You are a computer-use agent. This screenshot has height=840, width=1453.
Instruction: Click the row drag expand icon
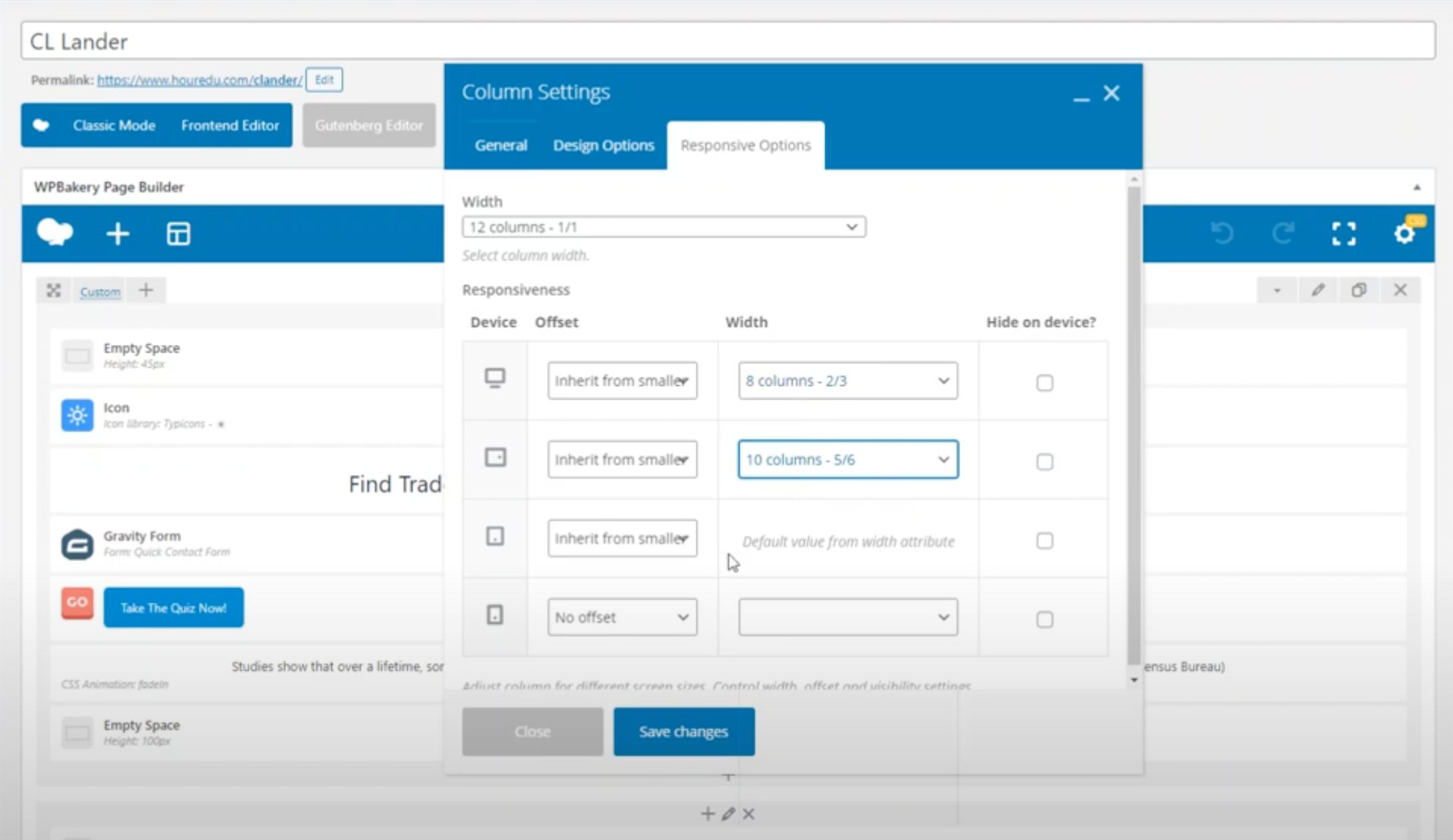54,291
